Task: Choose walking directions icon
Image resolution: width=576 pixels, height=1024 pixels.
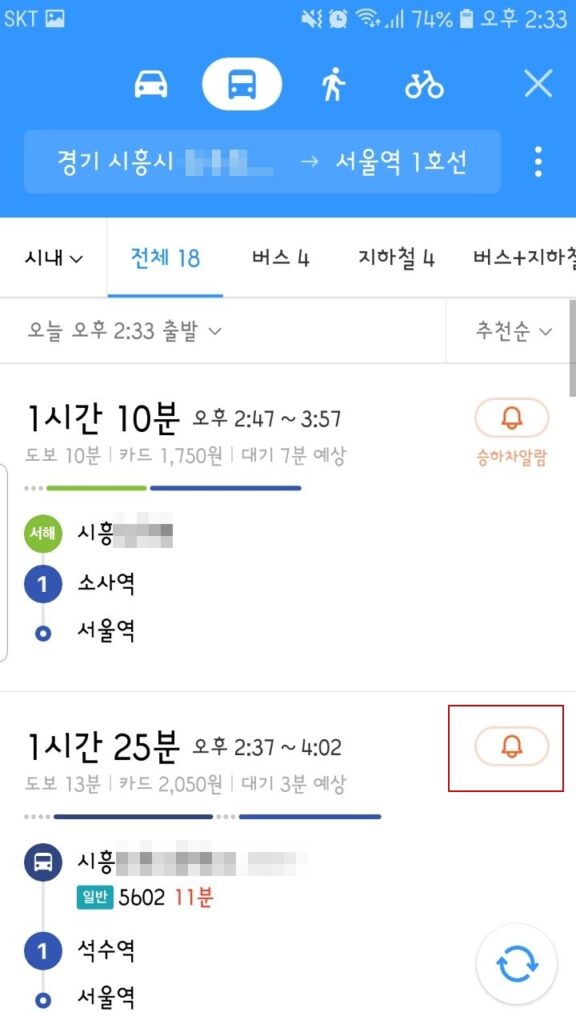Action: (x=334, y=84)
